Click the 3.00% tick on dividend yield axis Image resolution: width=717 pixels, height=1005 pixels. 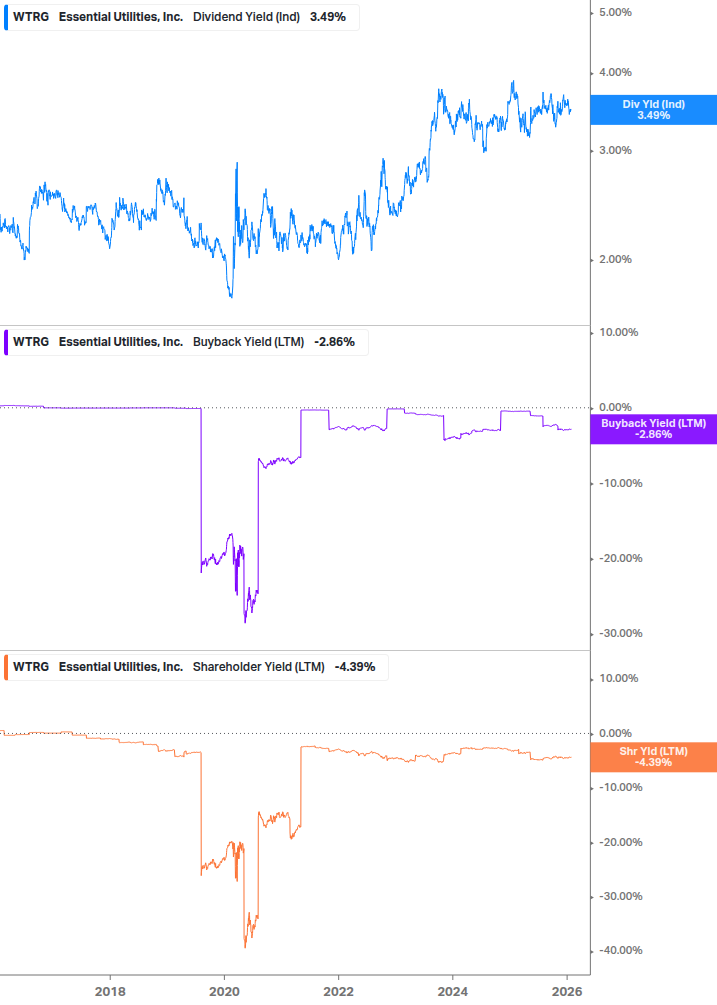(615, 151)
